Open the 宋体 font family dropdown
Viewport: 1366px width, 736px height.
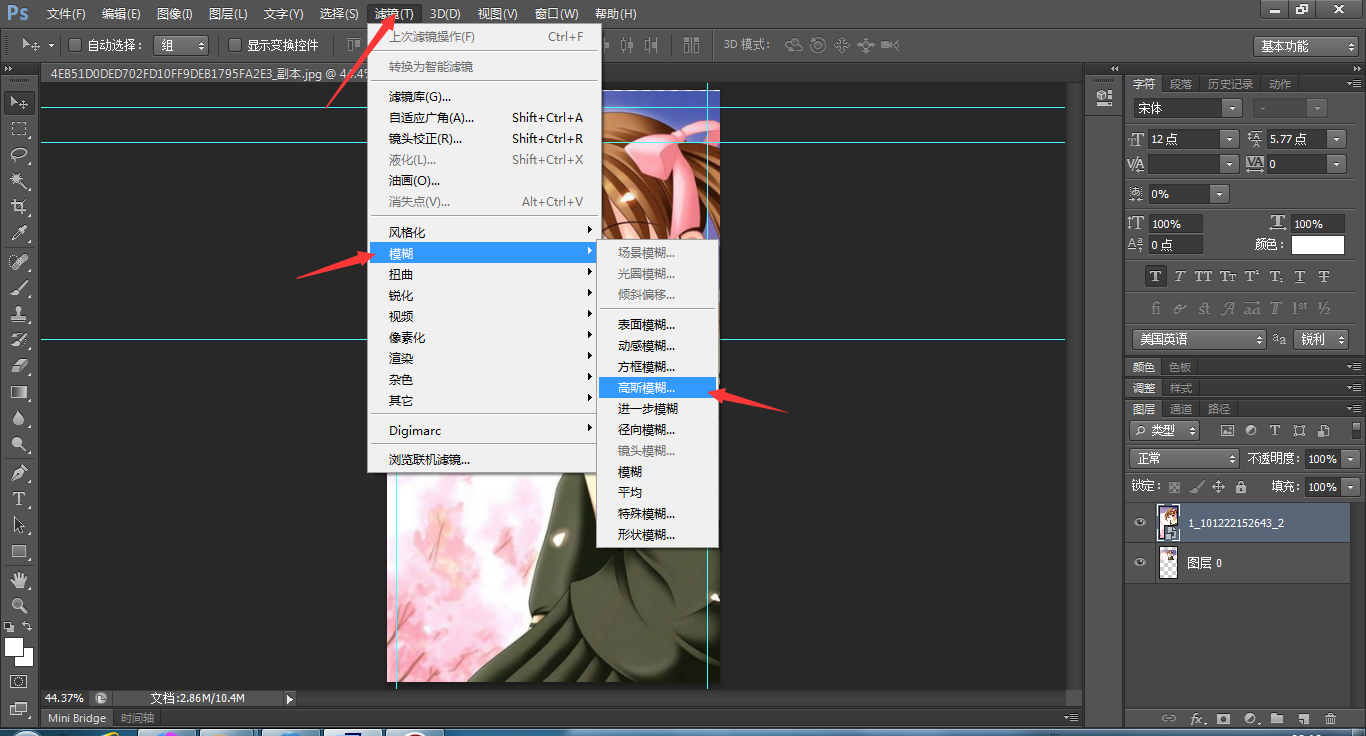[x=1232, y=108]
